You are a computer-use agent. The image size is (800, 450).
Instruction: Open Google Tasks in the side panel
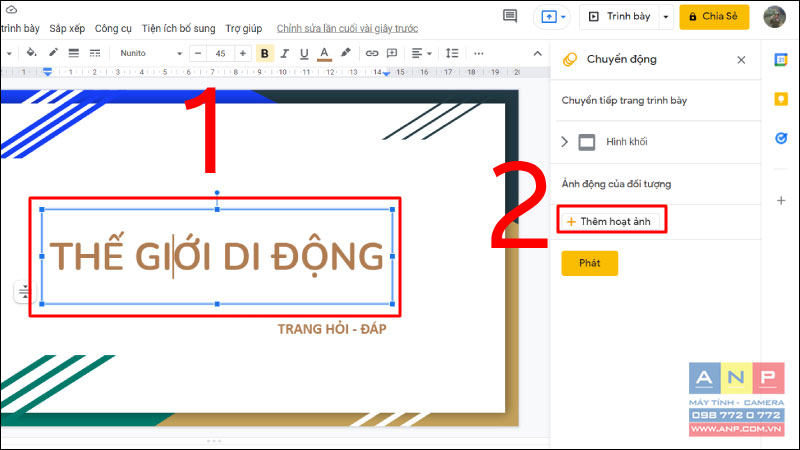pos(781,138)
